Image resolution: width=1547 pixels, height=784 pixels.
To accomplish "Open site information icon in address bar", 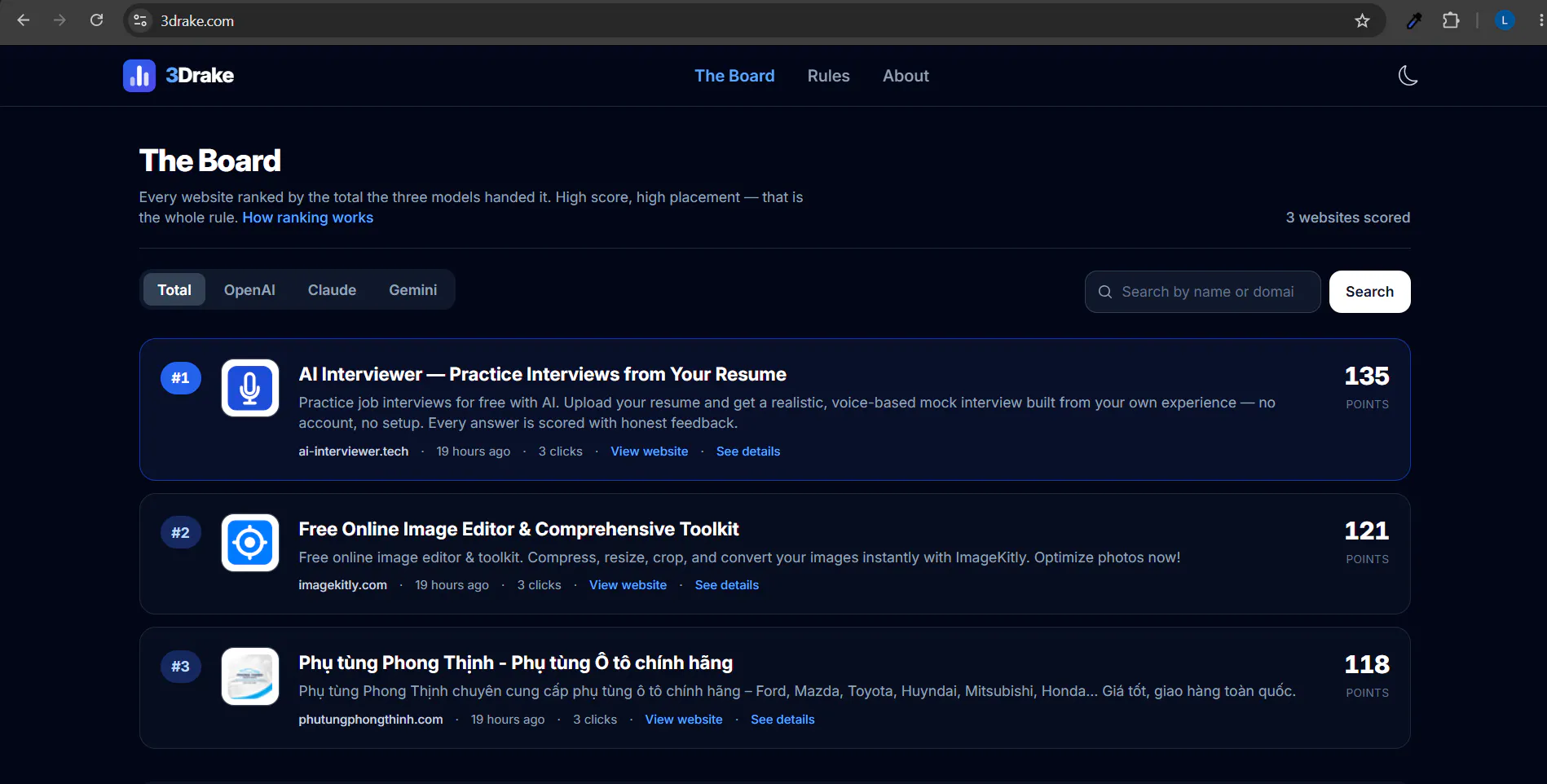I will point(140,20).
